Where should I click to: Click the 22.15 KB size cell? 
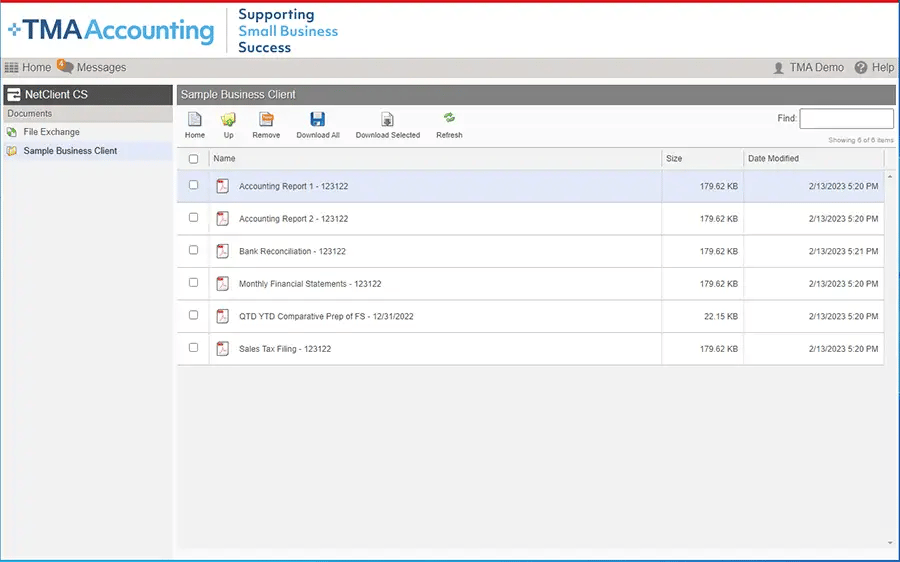pos(721,316)
